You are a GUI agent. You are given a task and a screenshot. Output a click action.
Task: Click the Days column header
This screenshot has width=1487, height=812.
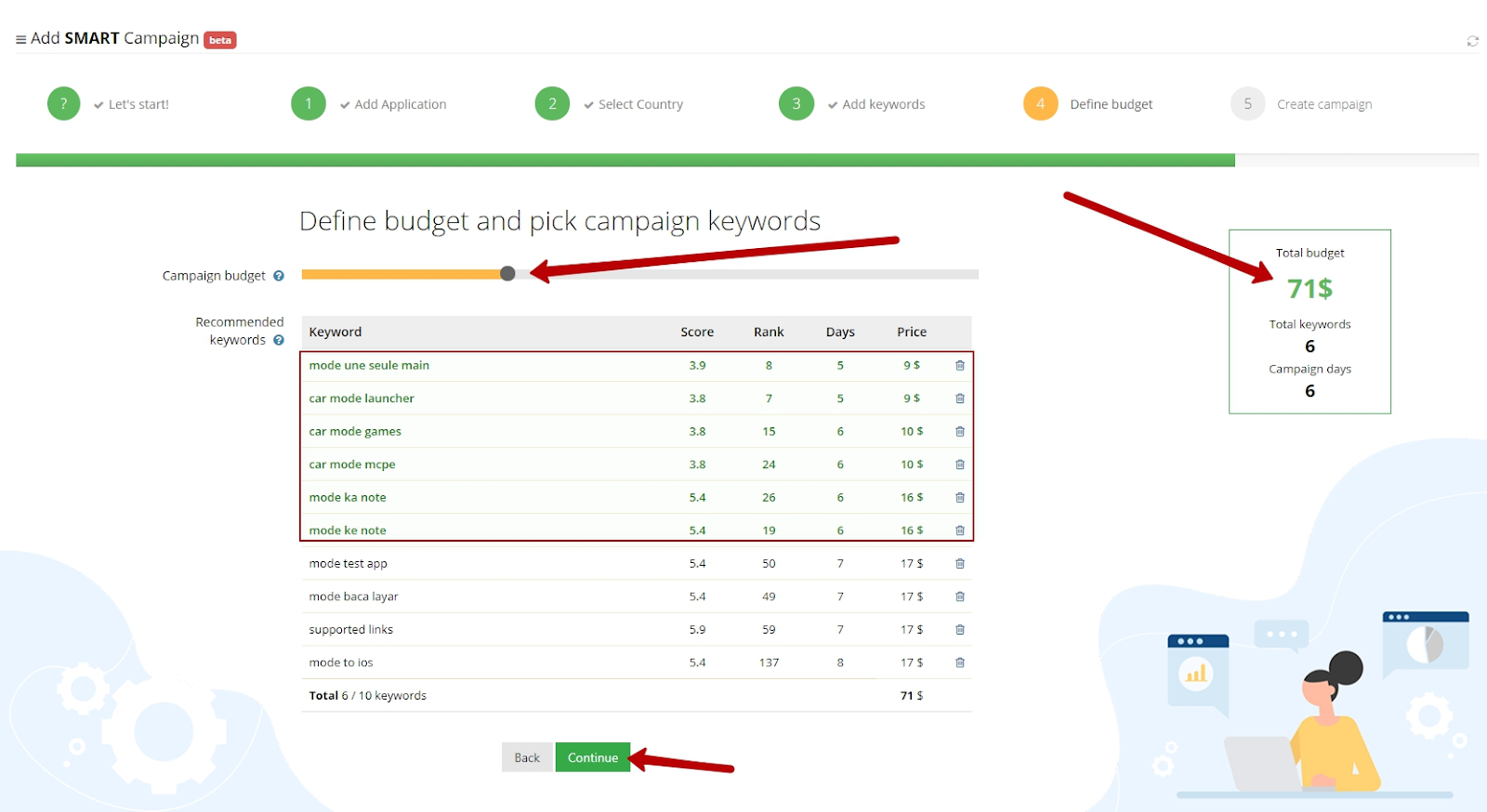pos(840,333)
